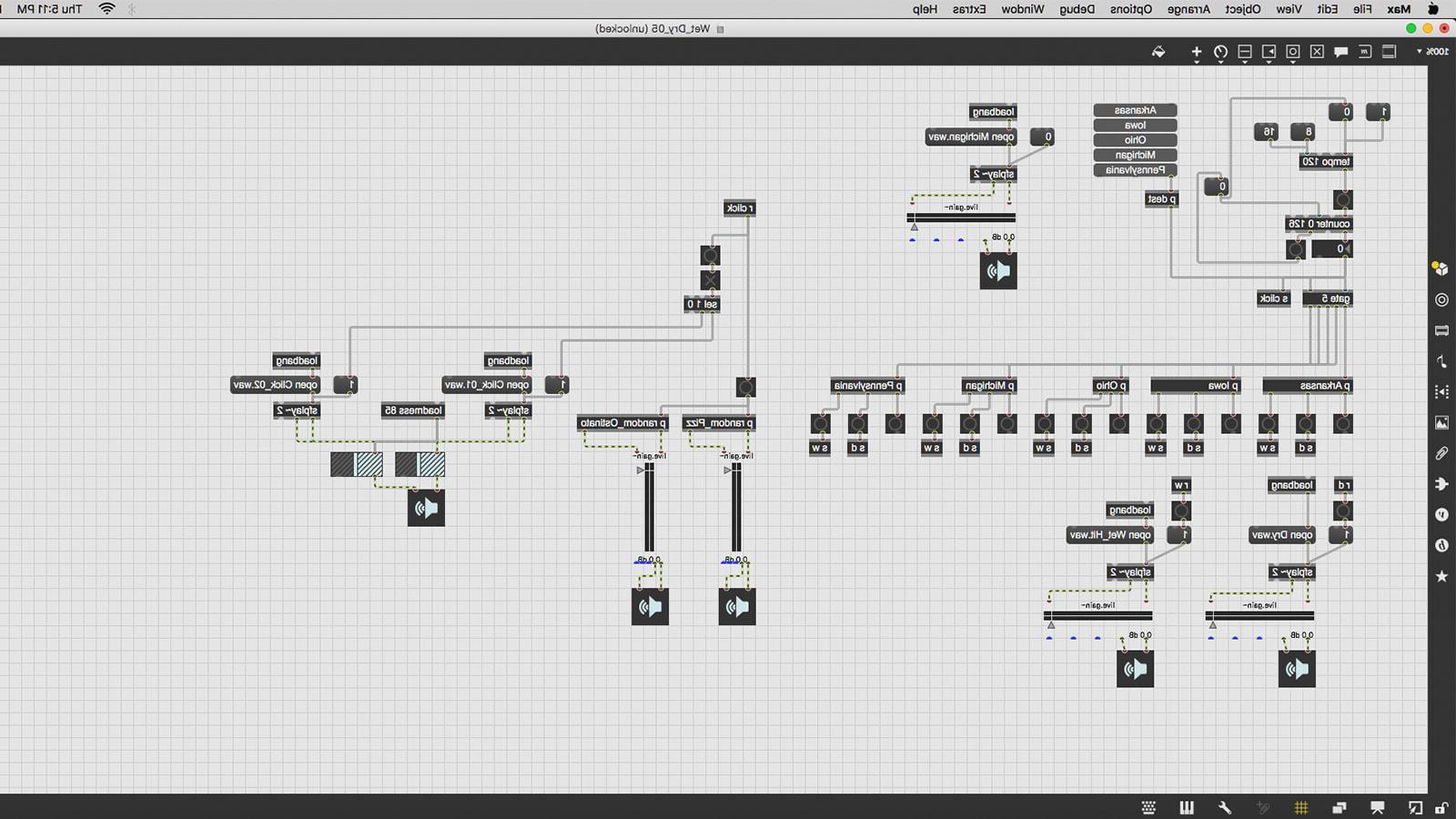
Task: Open the Edit menu
Action: point(1328,9)
